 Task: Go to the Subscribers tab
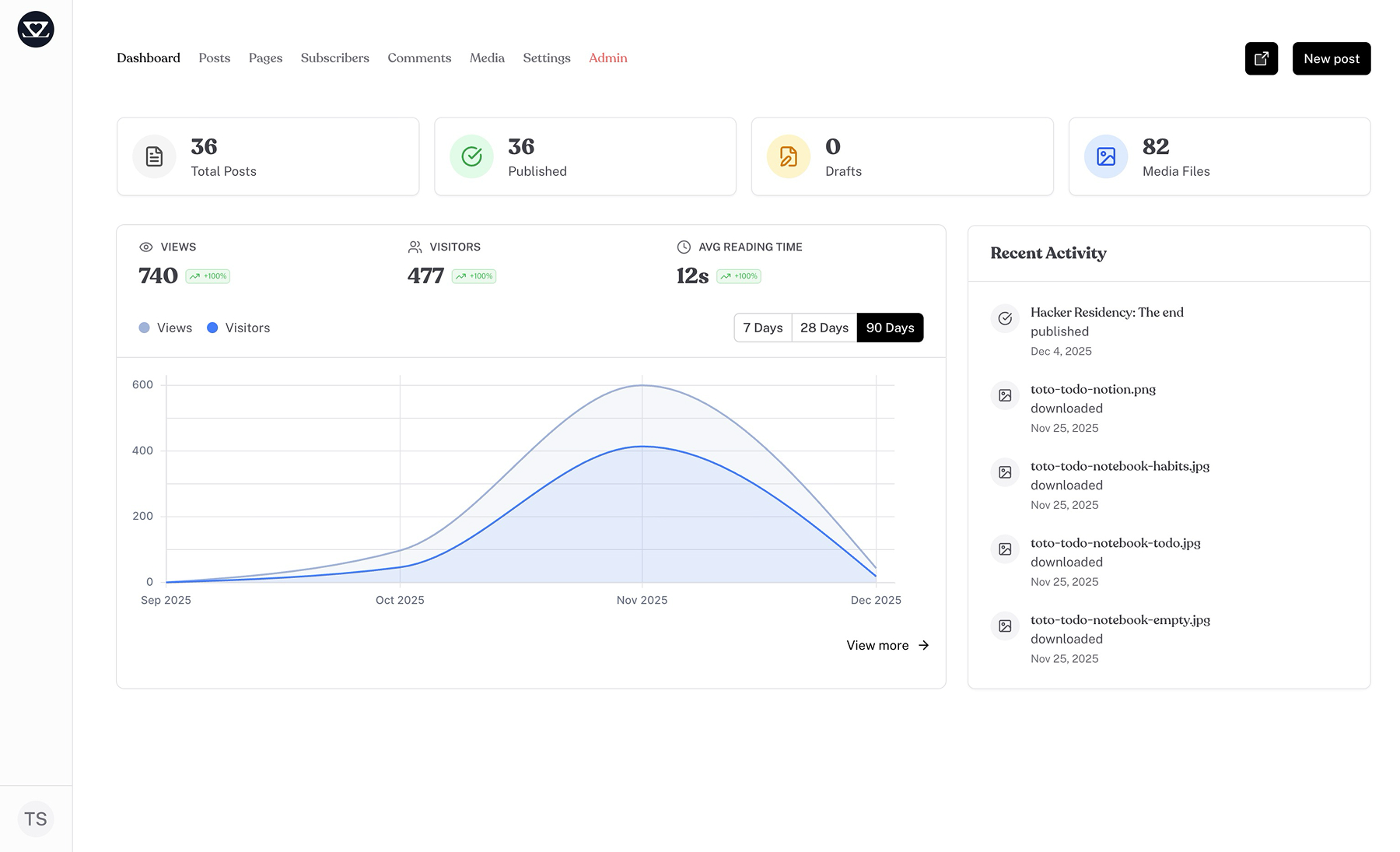[334, 58]
